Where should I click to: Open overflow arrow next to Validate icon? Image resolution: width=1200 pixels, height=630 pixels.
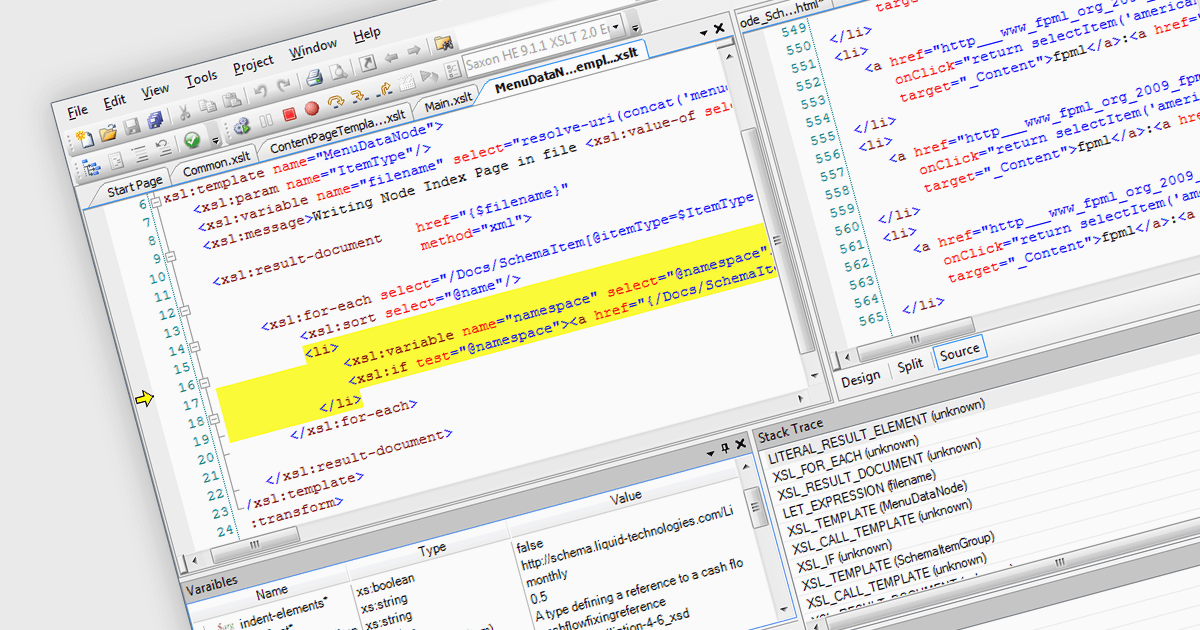(215, 141)
